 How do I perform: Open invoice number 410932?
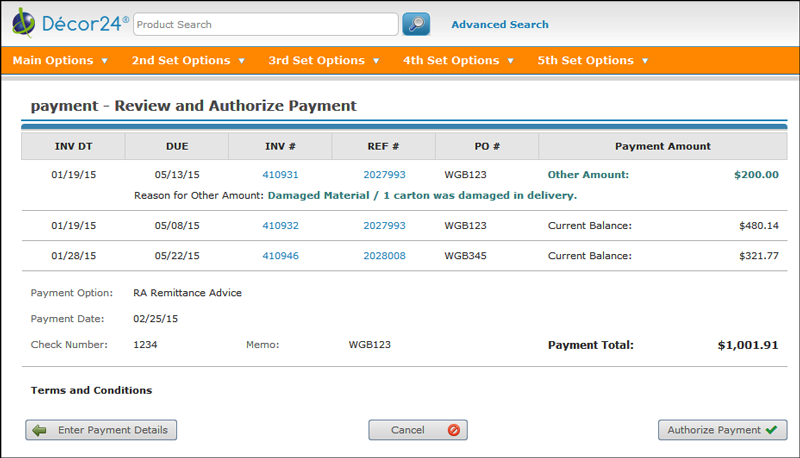(280, 226)
